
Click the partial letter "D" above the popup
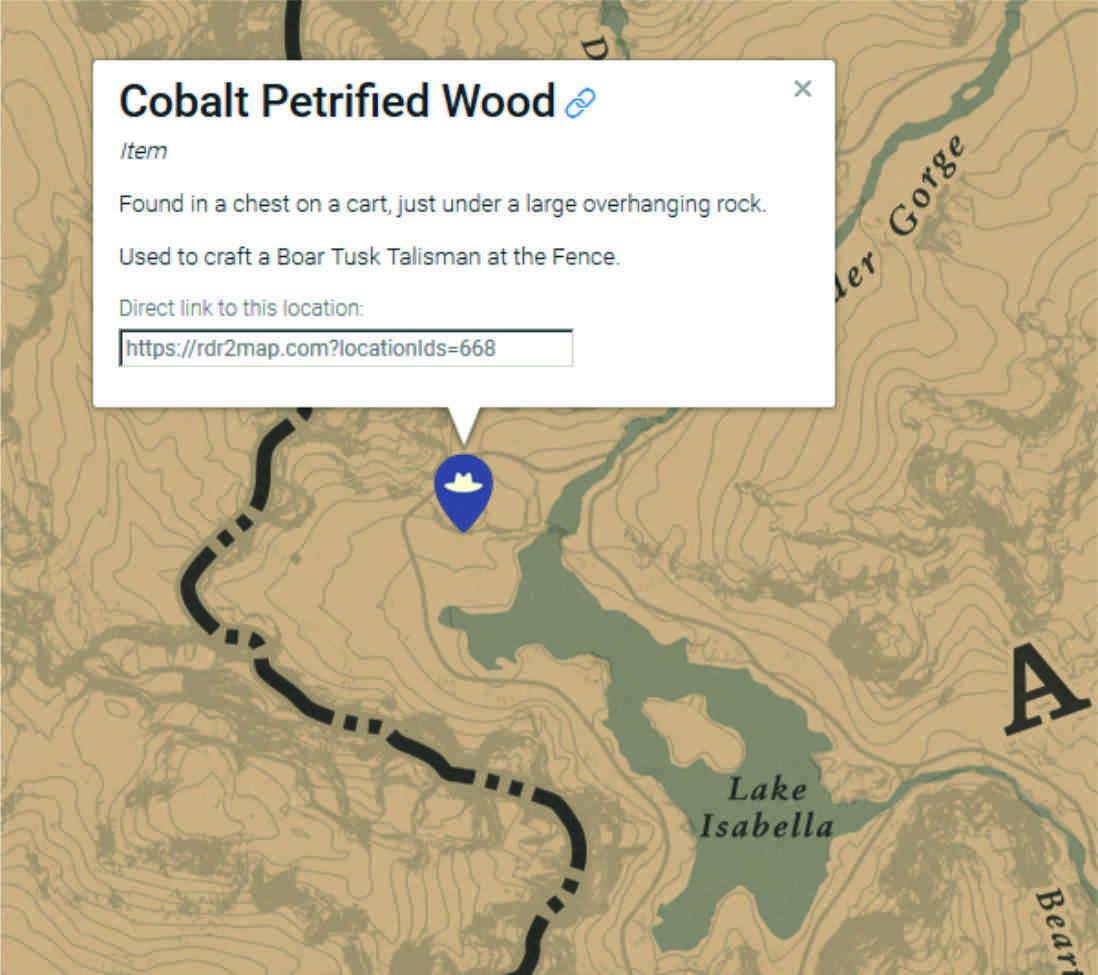[x=596, y=47]
